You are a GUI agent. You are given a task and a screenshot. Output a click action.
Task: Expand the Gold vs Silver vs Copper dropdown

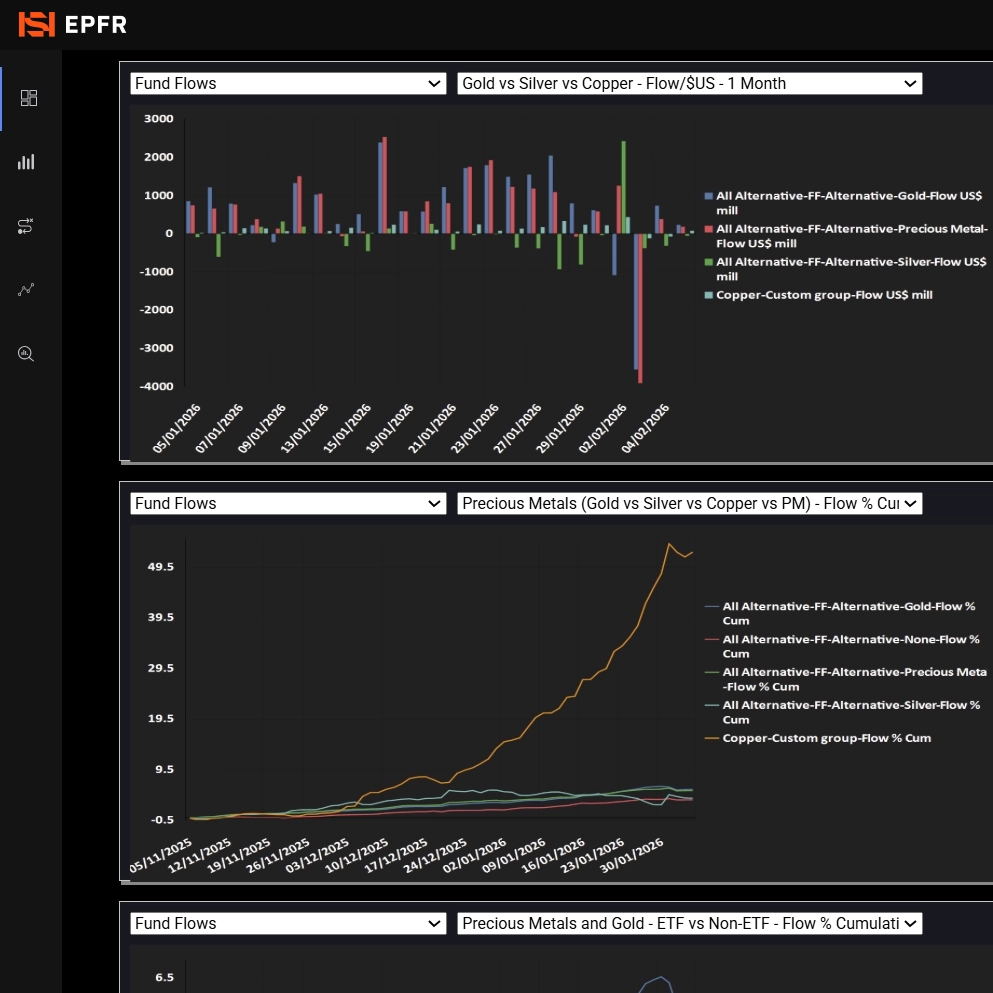(689, 84)
